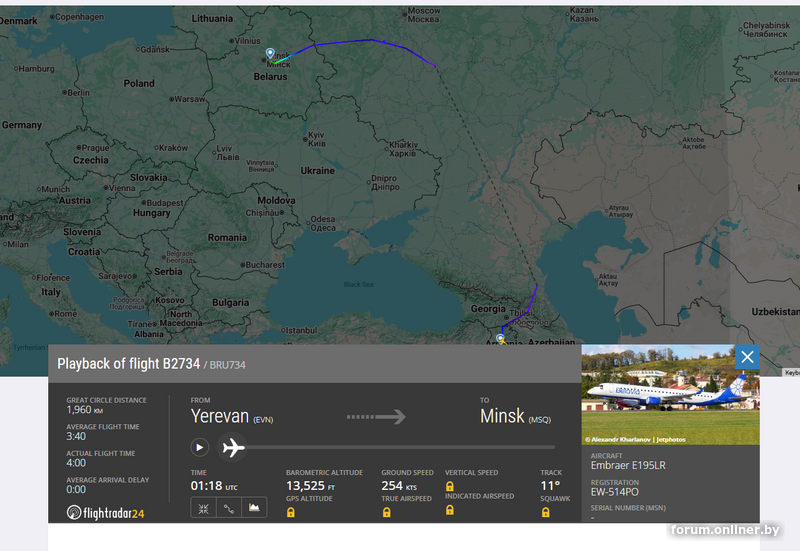Click the center-on-aircraft toolbar icon
This screenshot has width=800, height=551.
204,508
